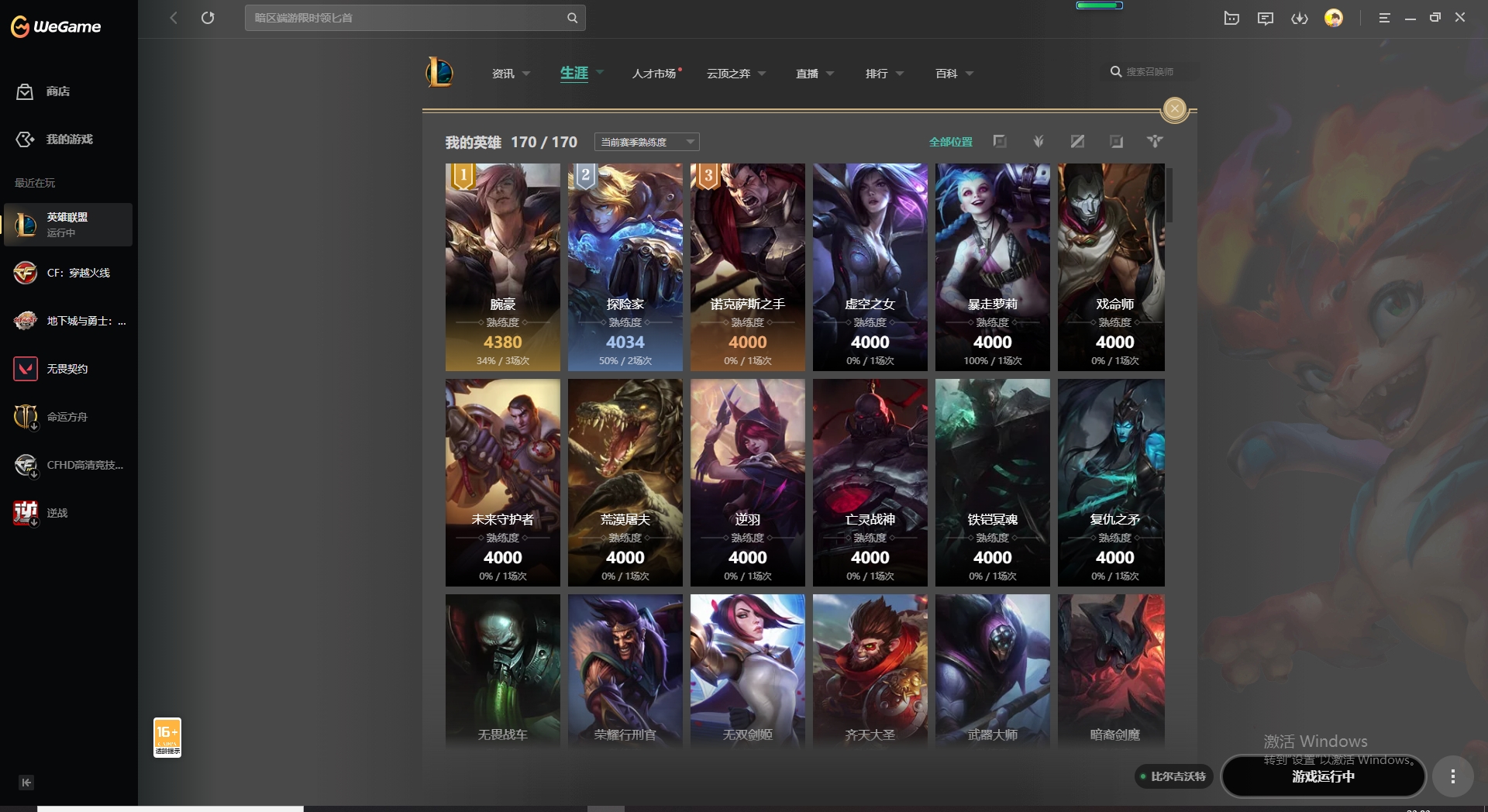
Task: Expand the 云顶之弈 menu arrow
Action: (762, 74)
